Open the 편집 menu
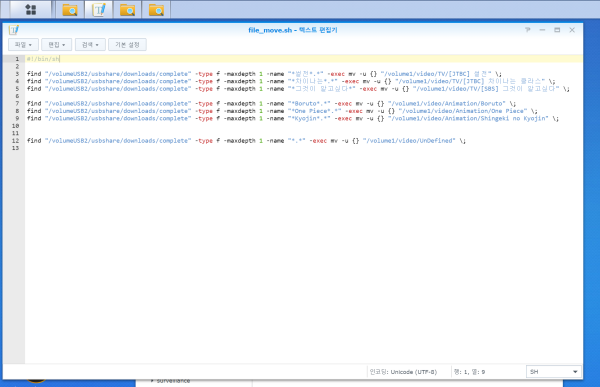This screenshot has width=600, height=387. (x=57, y=45)
